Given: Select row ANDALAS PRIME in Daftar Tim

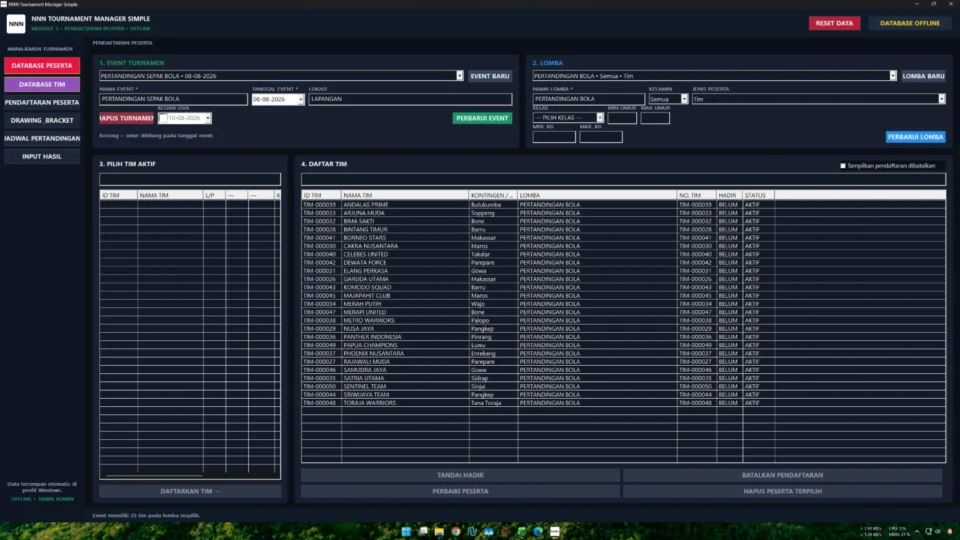Looking at the screenshot, I should (623, 205).
